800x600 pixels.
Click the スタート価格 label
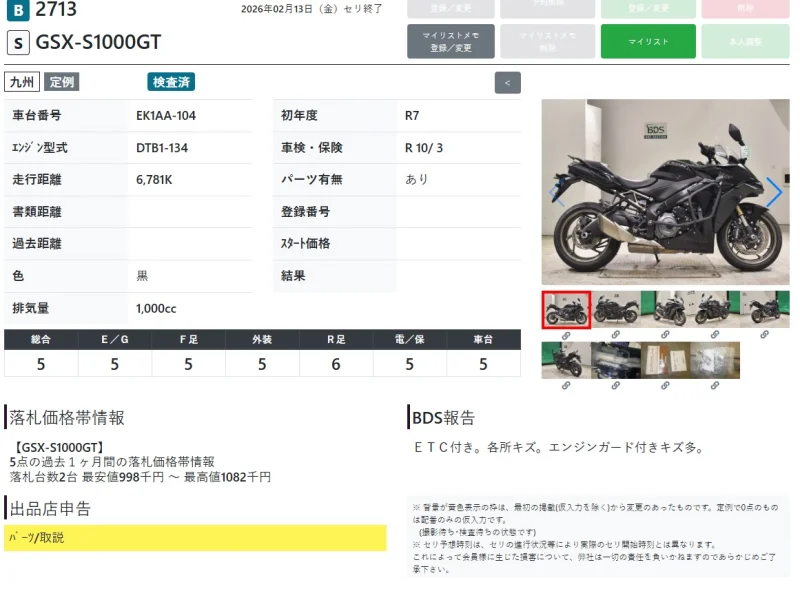(306, 243)
